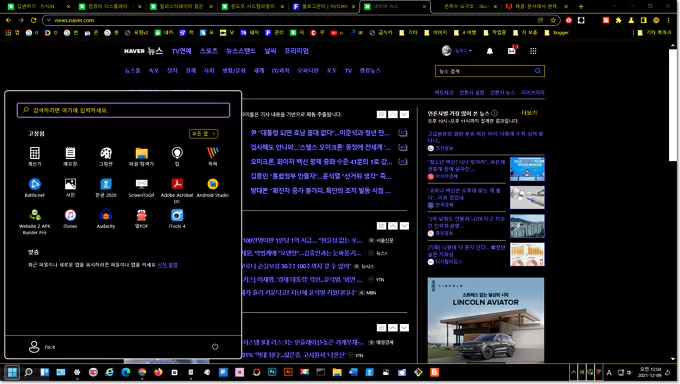This screenshot has height=384, width=680.
Task: Reload the page in browser toolbar
Action: pyautogui.click(x=33, y=20)
